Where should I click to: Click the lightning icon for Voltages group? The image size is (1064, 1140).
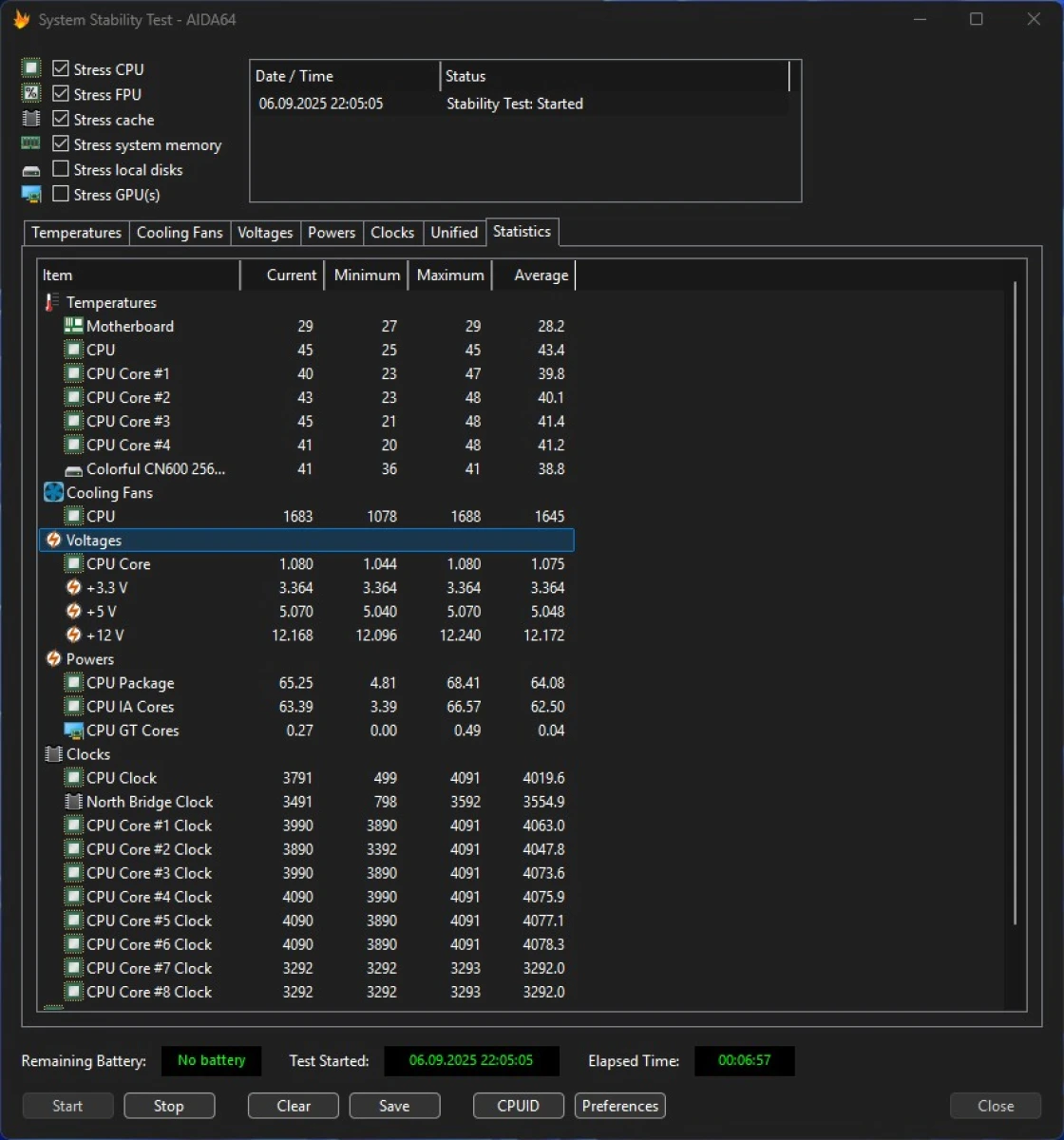54,540
